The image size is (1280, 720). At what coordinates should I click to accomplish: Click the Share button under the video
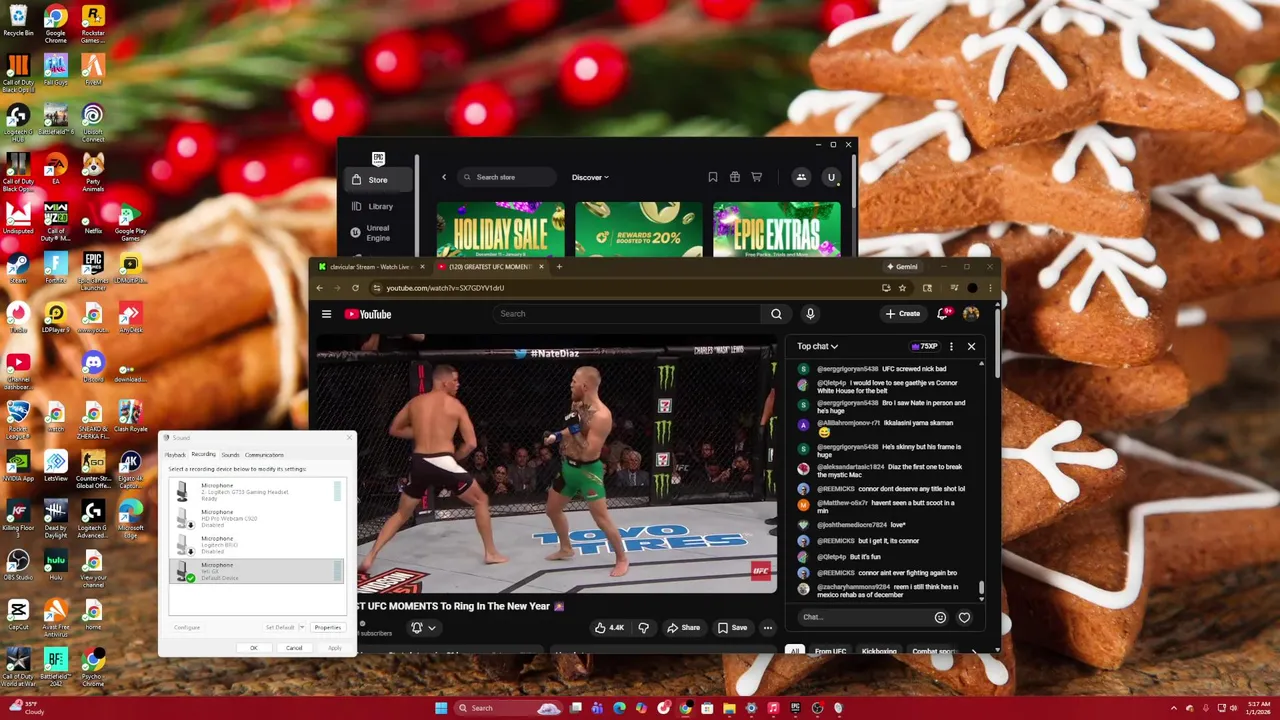pos(684,628)
